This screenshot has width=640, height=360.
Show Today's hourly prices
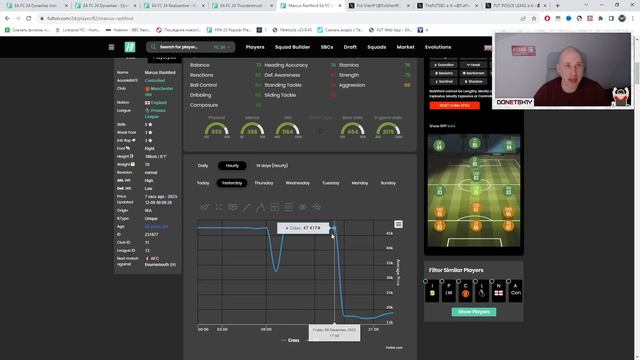pyautogui.click(x=203, y=183)
